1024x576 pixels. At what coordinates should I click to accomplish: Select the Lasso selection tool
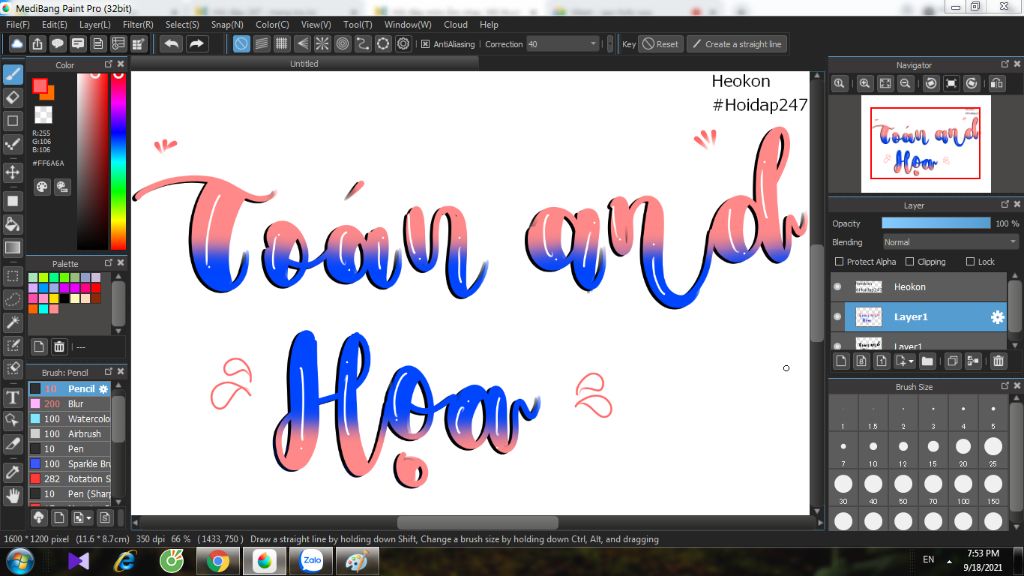[x=12, y=299]
